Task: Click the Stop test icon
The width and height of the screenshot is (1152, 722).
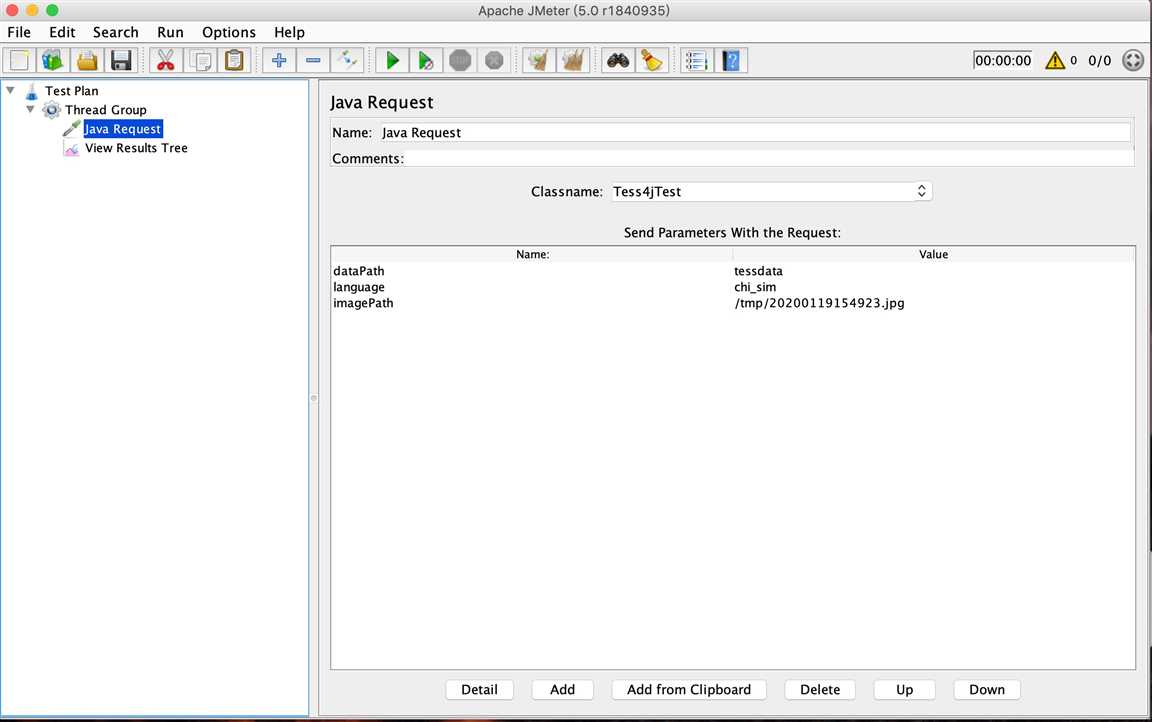Action: [460, 60]
